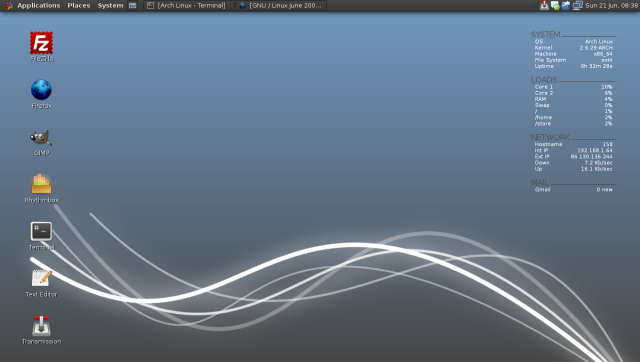Switch to Arch Linux - Terminal window
Image resolution: width=640 pixels, height=362 pixels.
(188, 5)
